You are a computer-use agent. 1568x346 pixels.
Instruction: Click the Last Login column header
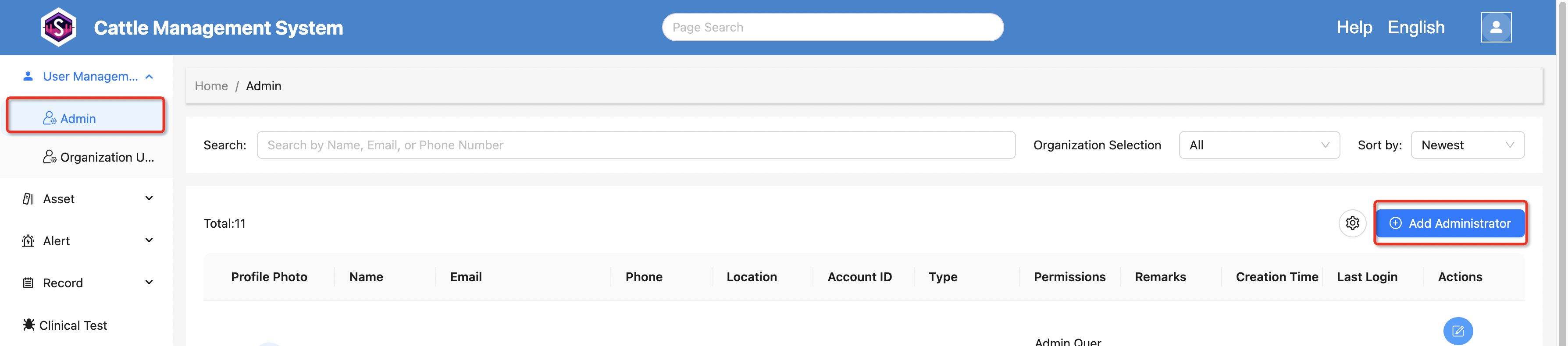pos(1367,277)
